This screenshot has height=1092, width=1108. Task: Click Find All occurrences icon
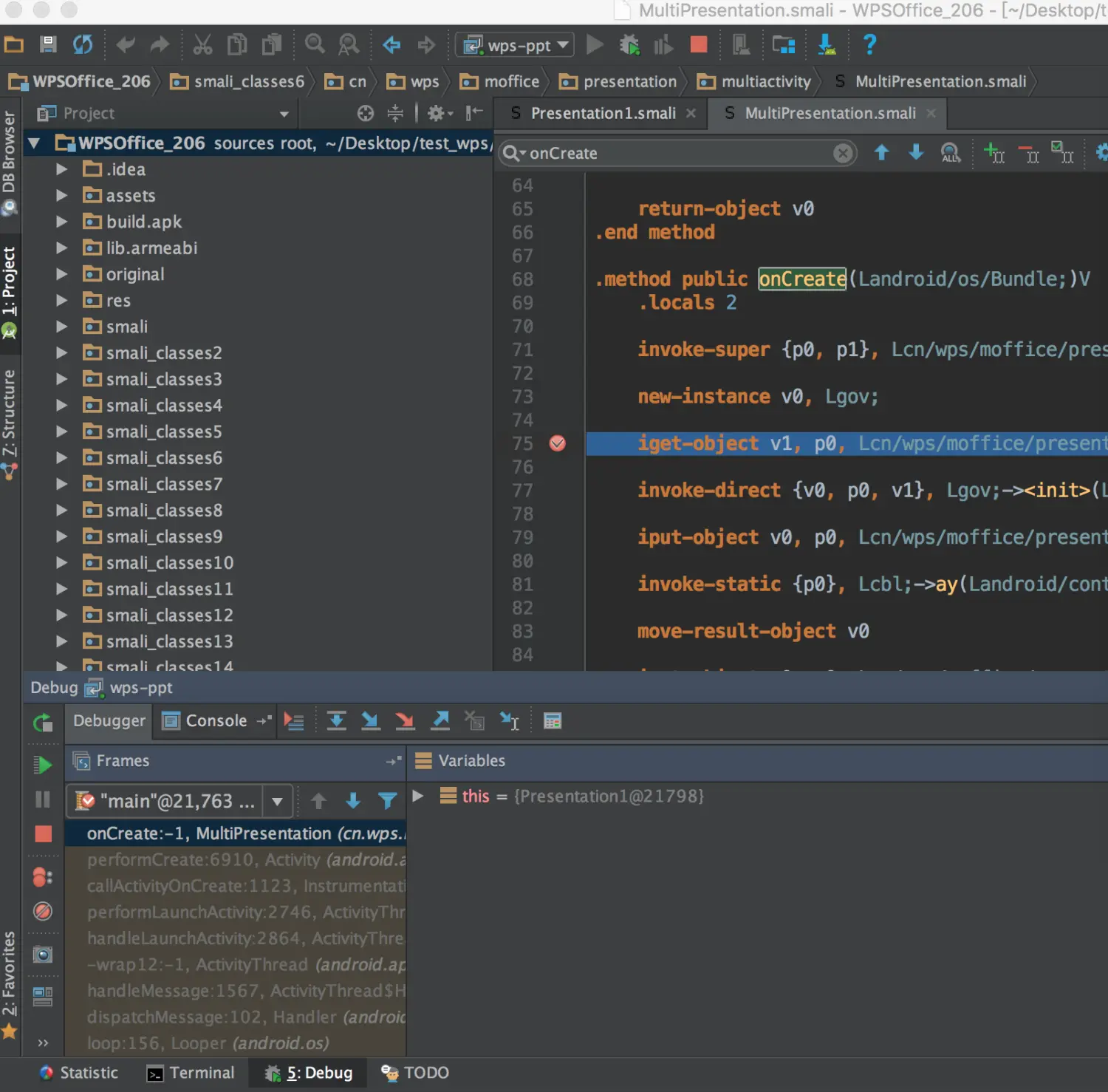(x=951, y=152)
